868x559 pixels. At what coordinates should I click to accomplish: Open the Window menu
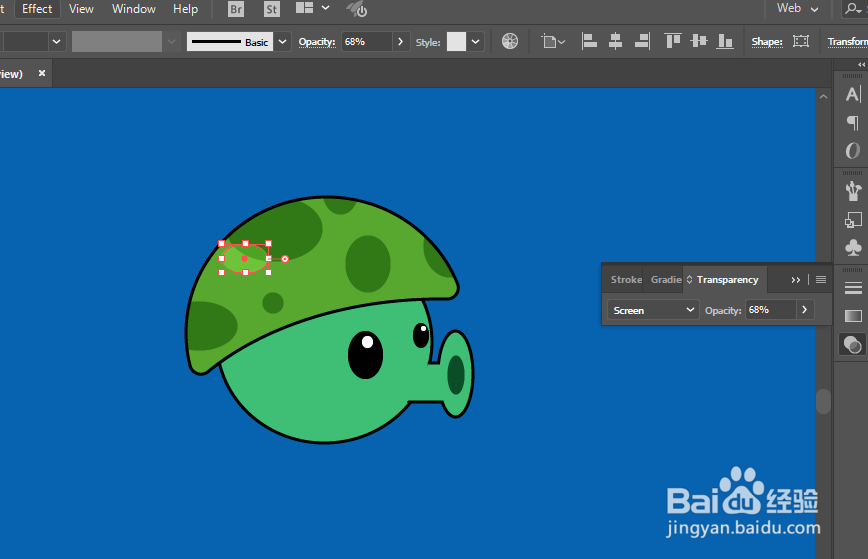tap(133, 9)
